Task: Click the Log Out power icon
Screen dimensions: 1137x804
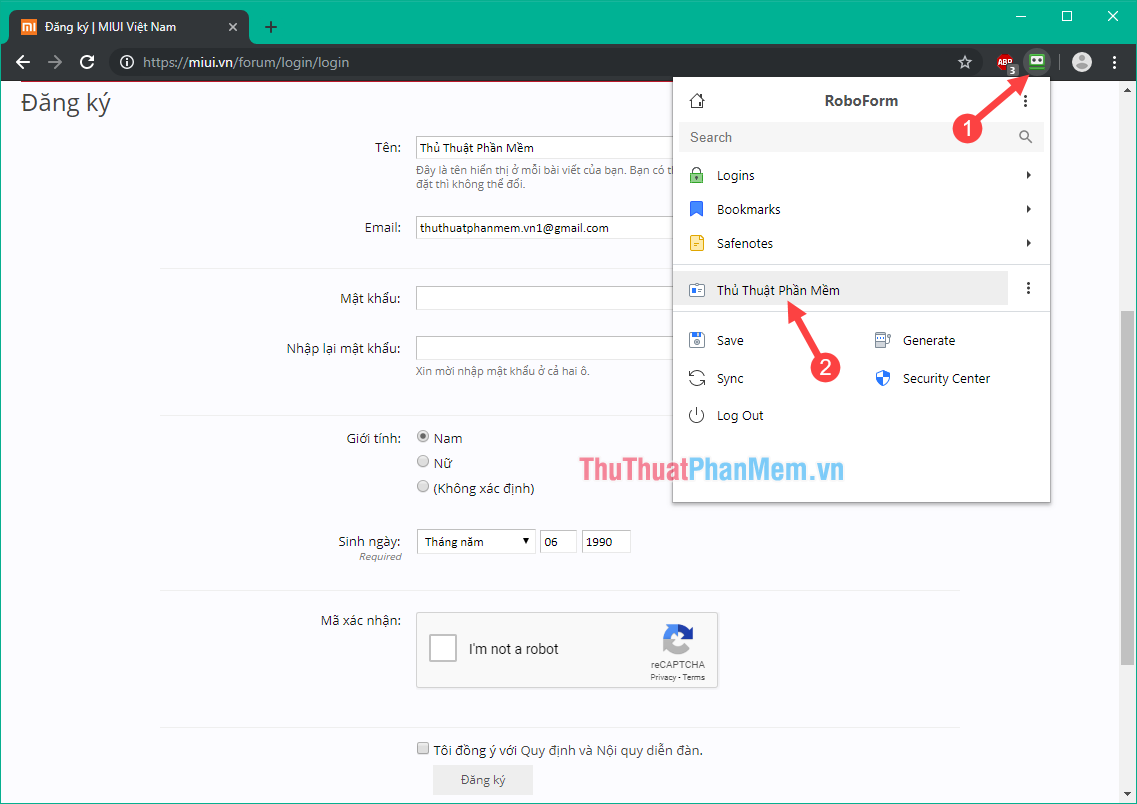Action: (x=696, y=414)
